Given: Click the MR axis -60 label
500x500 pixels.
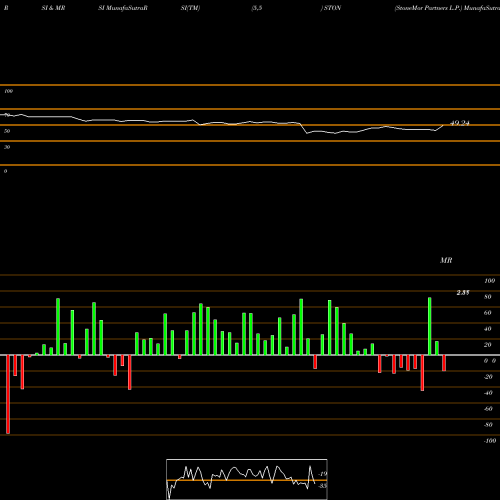Looking at the screenshot, I should pyautogui.click(x=488, y=409).
